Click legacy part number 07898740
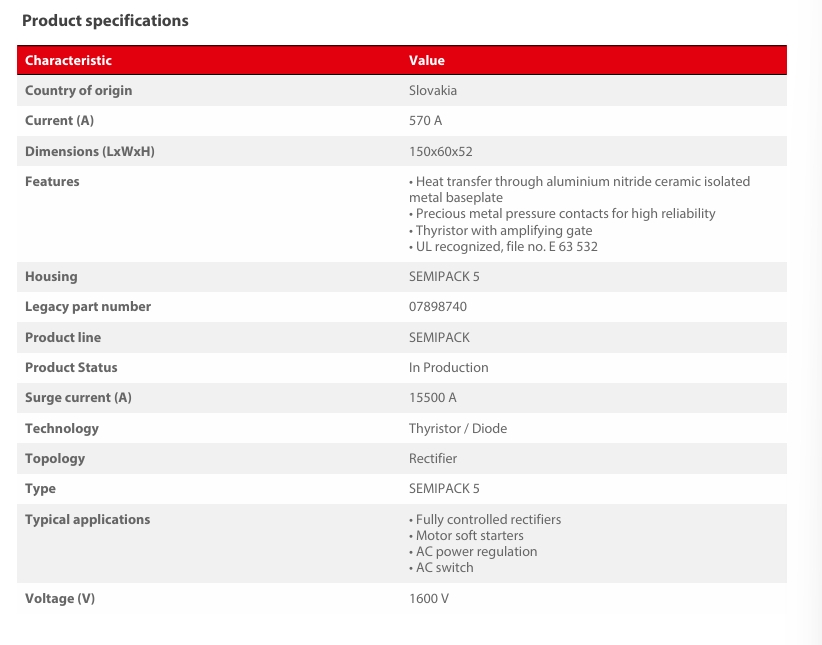 pyautogui.click(x=438, y=306)
